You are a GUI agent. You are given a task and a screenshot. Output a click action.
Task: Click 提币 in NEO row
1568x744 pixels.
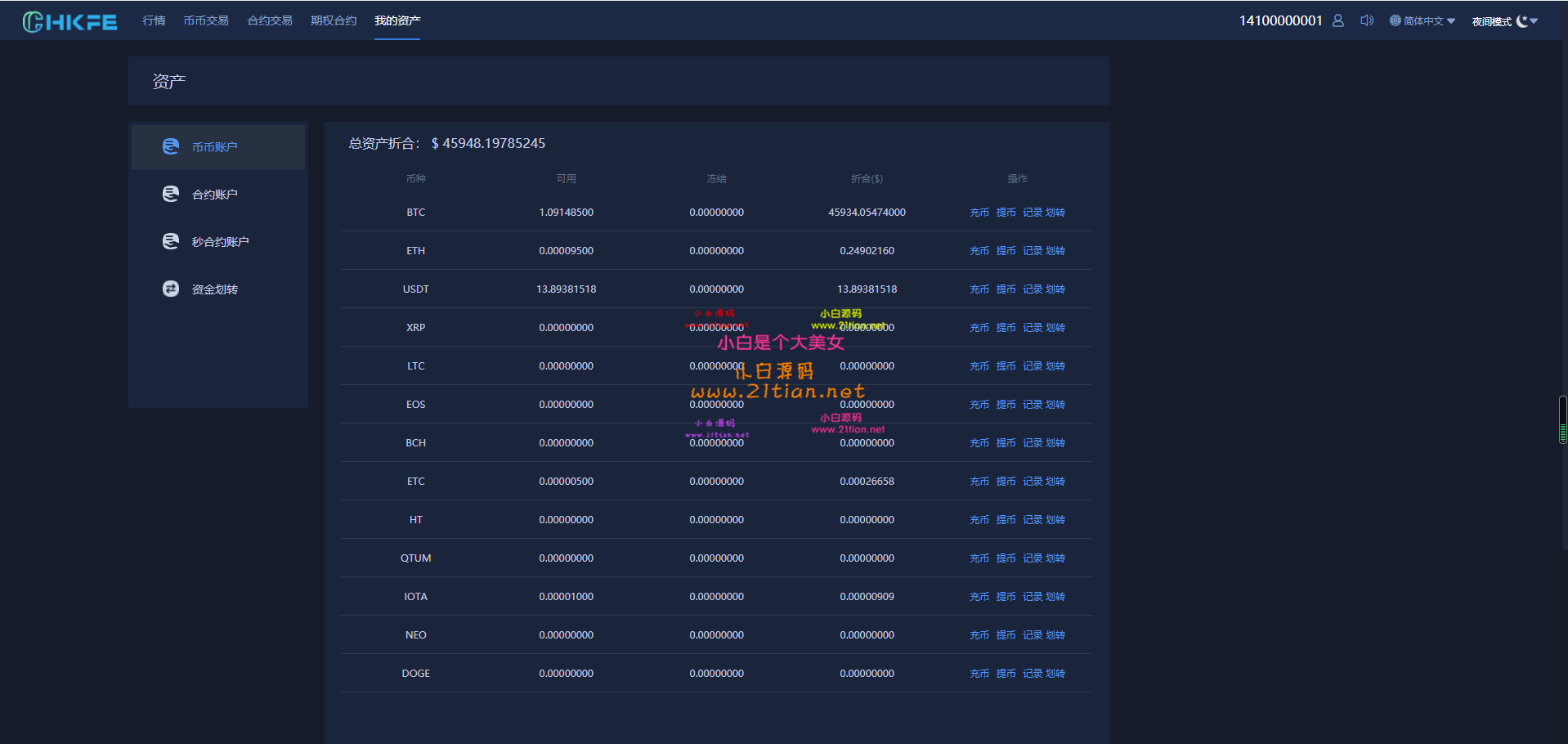pyautogui.click(x=1006, y=635)
